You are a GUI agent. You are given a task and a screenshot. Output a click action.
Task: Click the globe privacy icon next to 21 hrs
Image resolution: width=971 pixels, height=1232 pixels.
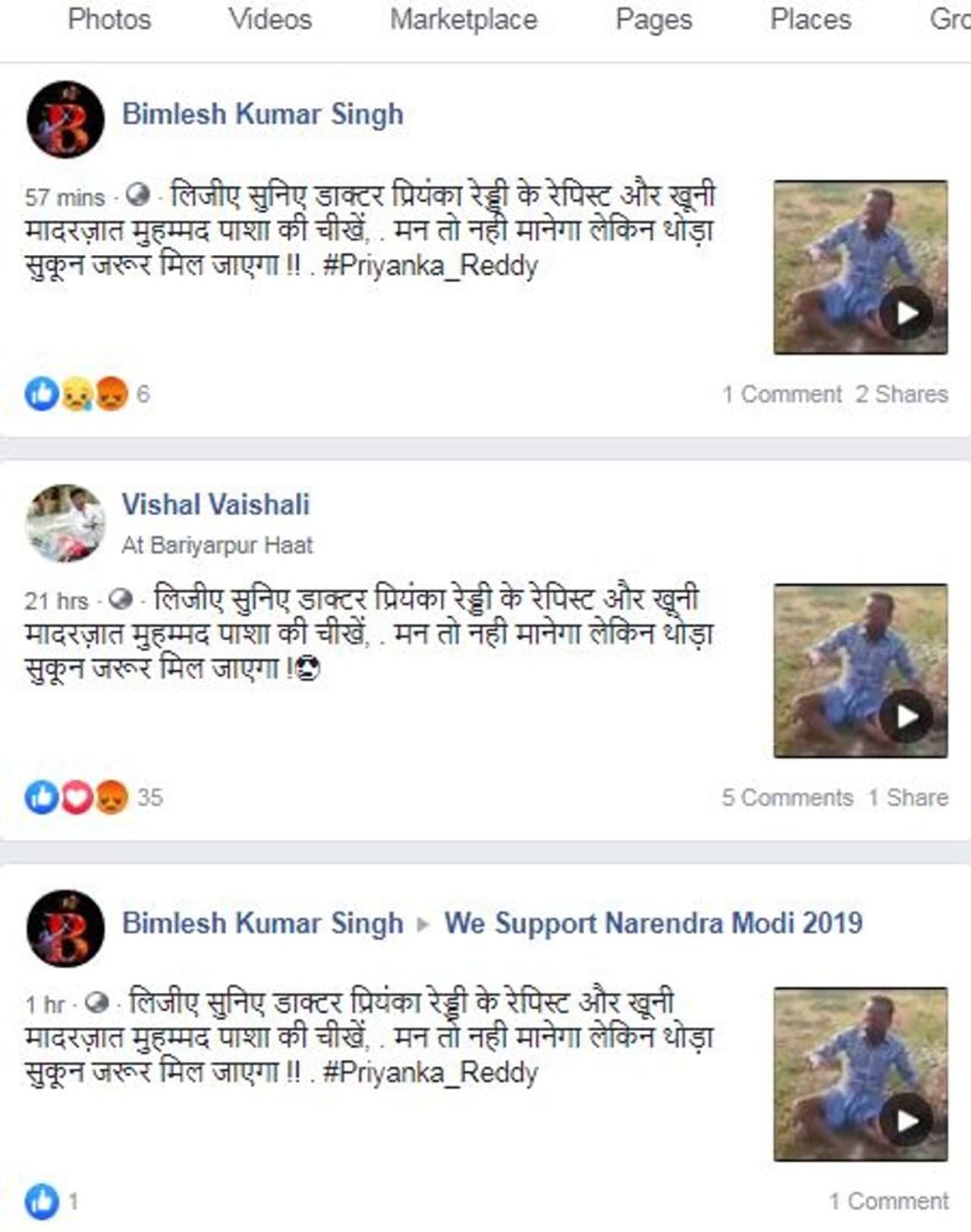[121, 599]
